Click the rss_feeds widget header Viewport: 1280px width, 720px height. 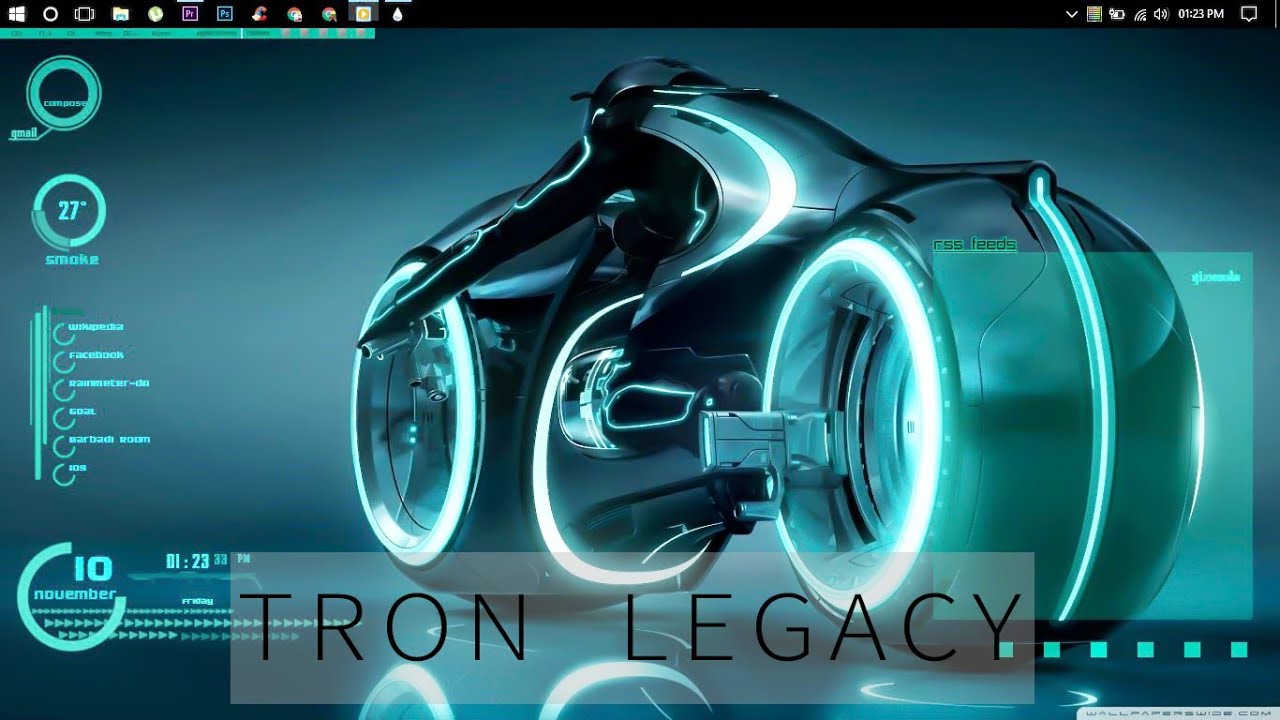coord(975,245)
